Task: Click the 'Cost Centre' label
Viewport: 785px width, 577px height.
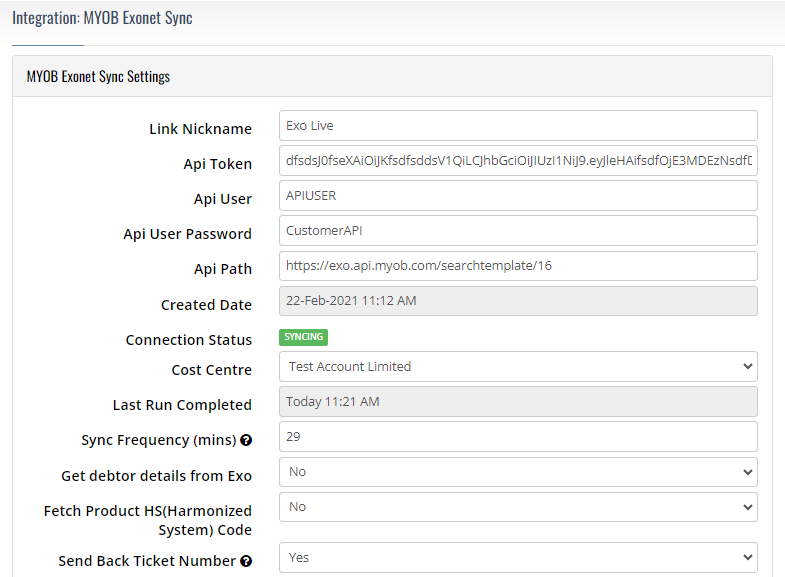Action: click(x=211, y=370)
